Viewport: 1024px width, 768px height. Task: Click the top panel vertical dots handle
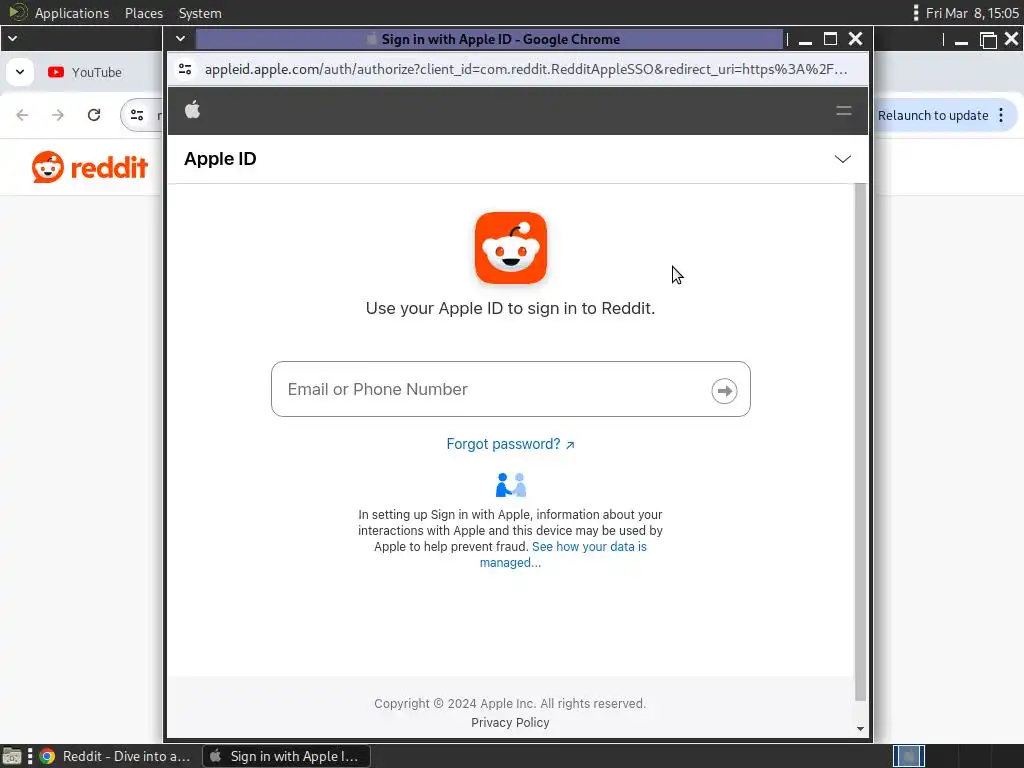coord(916,13)
